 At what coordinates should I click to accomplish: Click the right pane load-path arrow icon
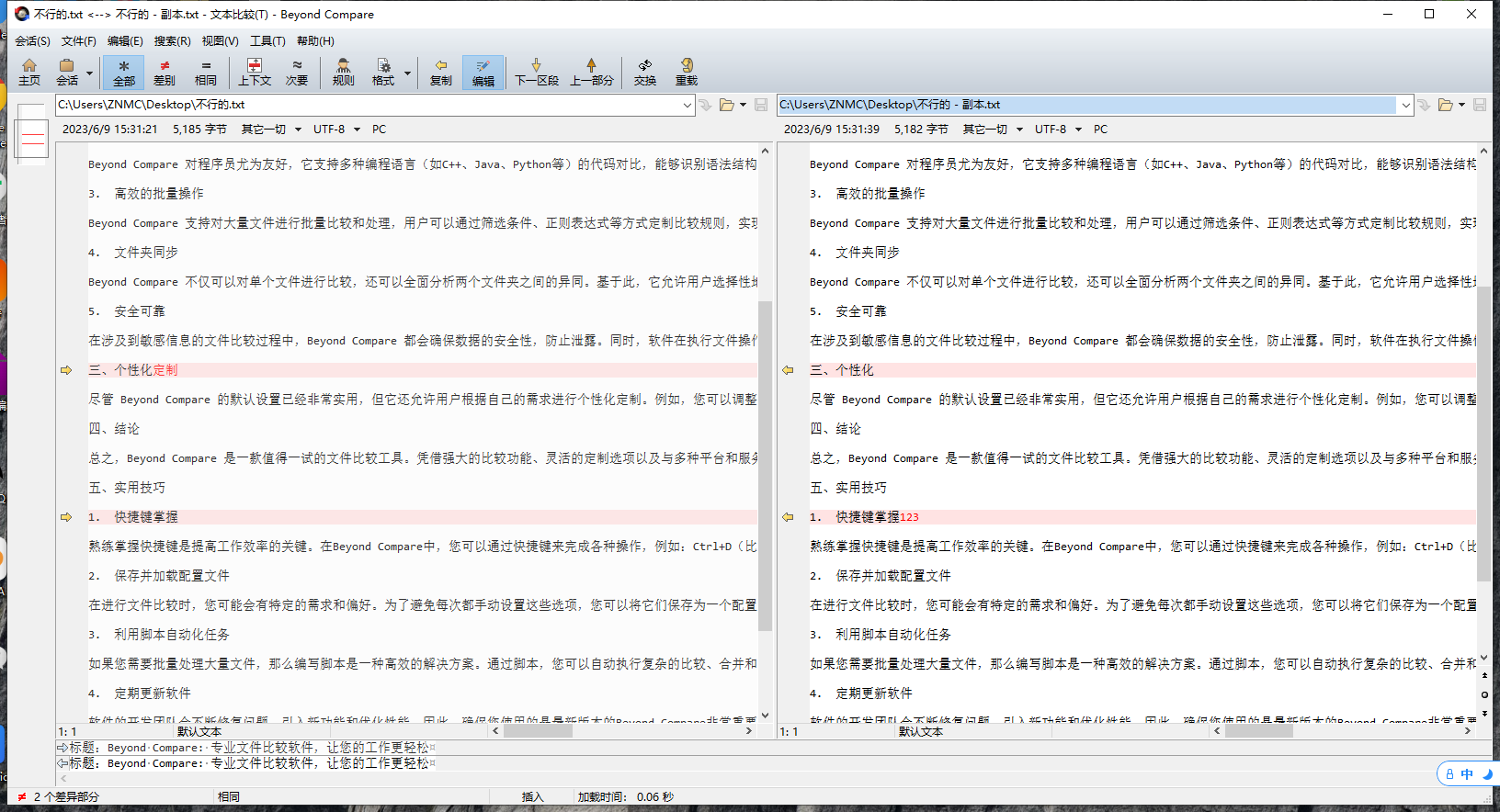[1425, 105]
